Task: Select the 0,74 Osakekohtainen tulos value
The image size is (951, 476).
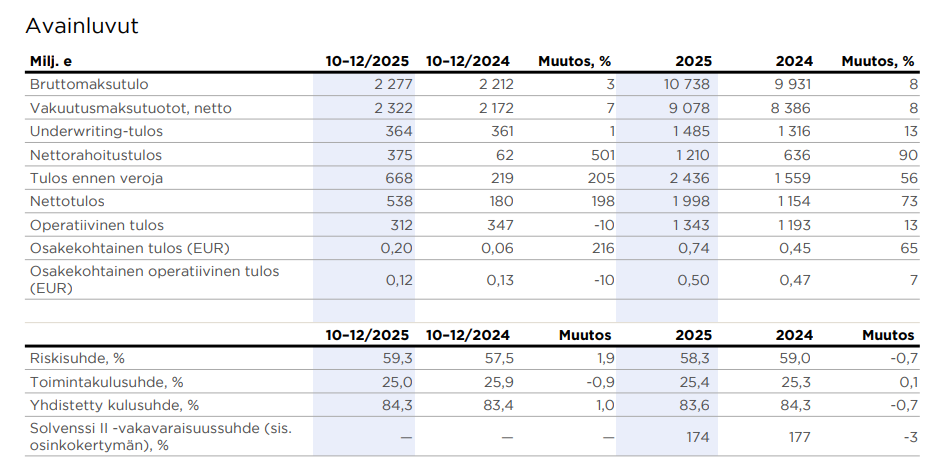Action: point(695,248)
